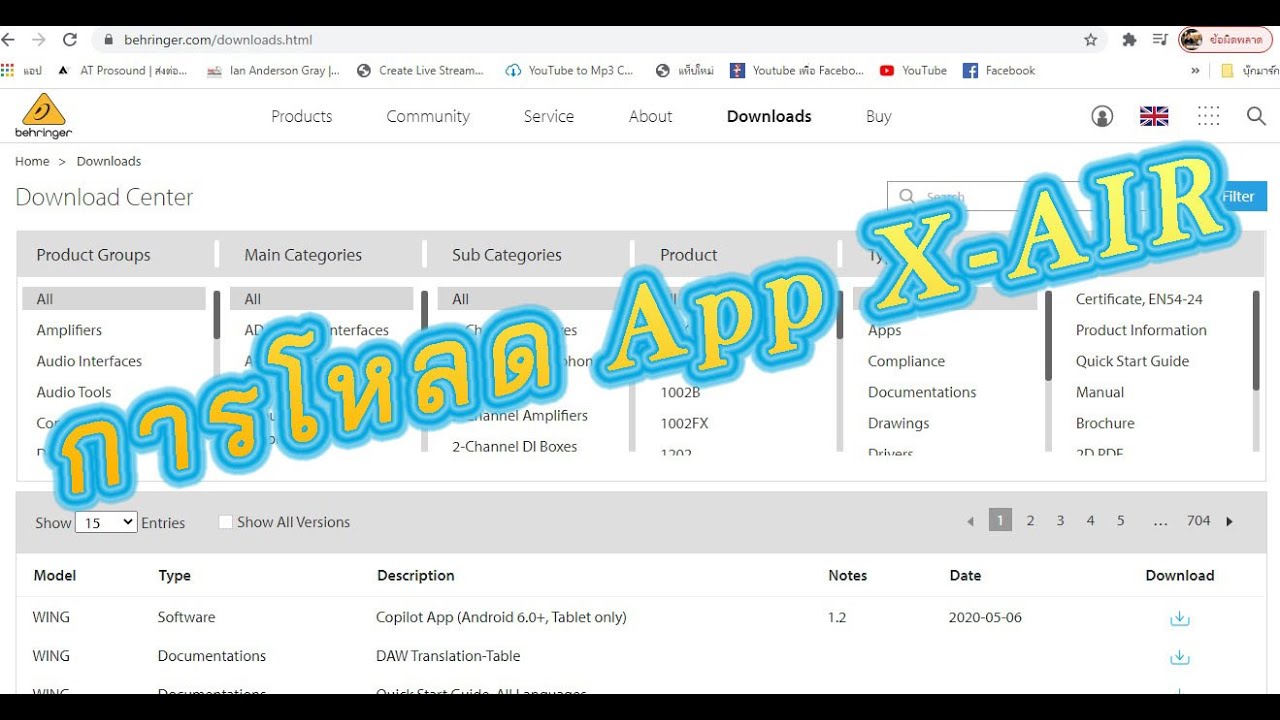
Task: Jump to last page 704
Action: [x=1198, y=520]
